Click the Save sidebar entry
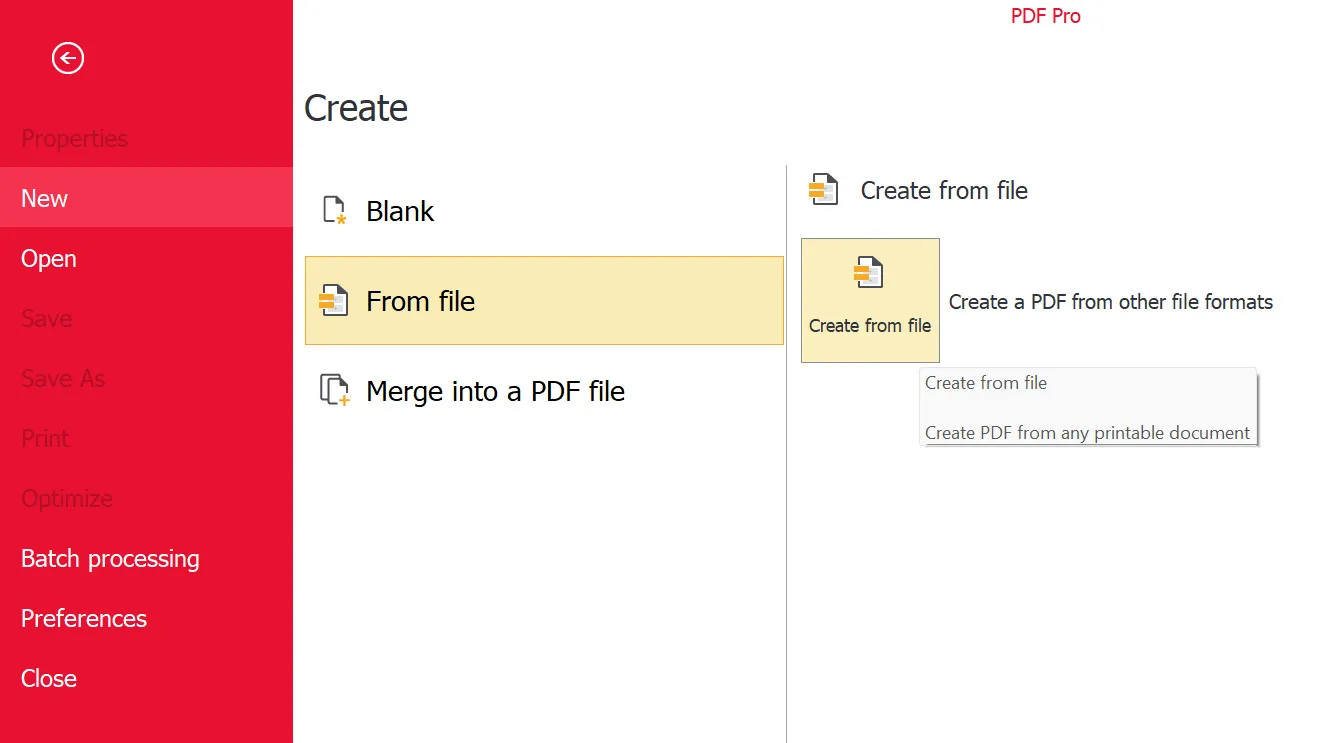The height and width of the screenshot is (743, 1326). point(47,318)
